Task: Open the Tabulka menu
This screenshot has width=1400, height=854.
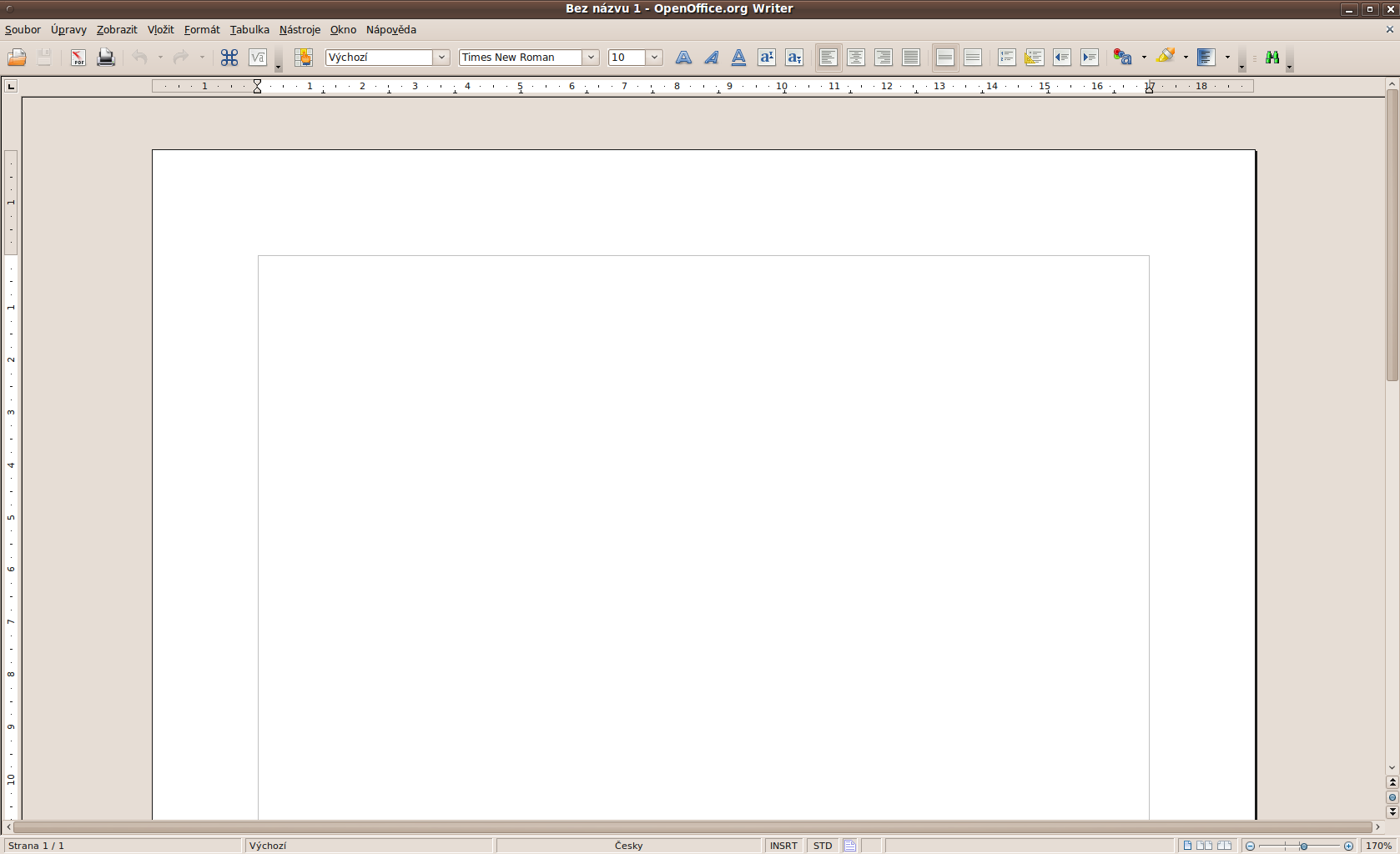Action: coord(249,30)
